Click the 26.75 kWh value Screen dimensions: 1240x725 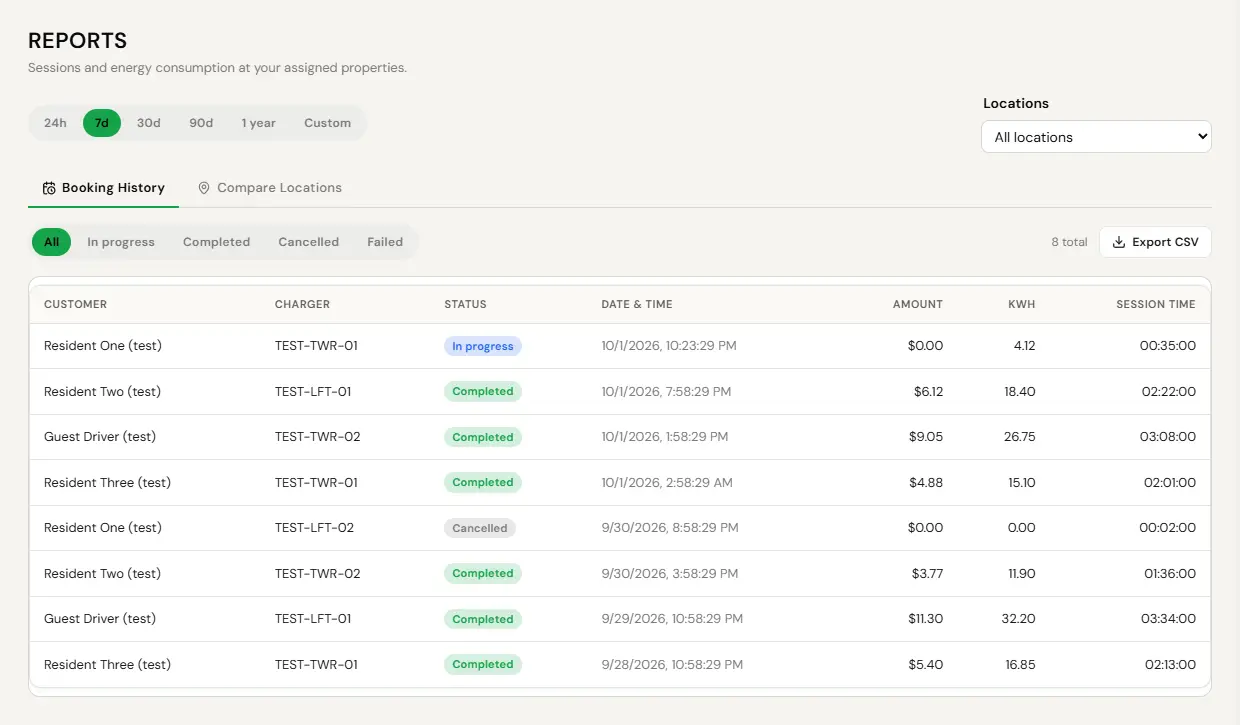tap(1020, 437)
